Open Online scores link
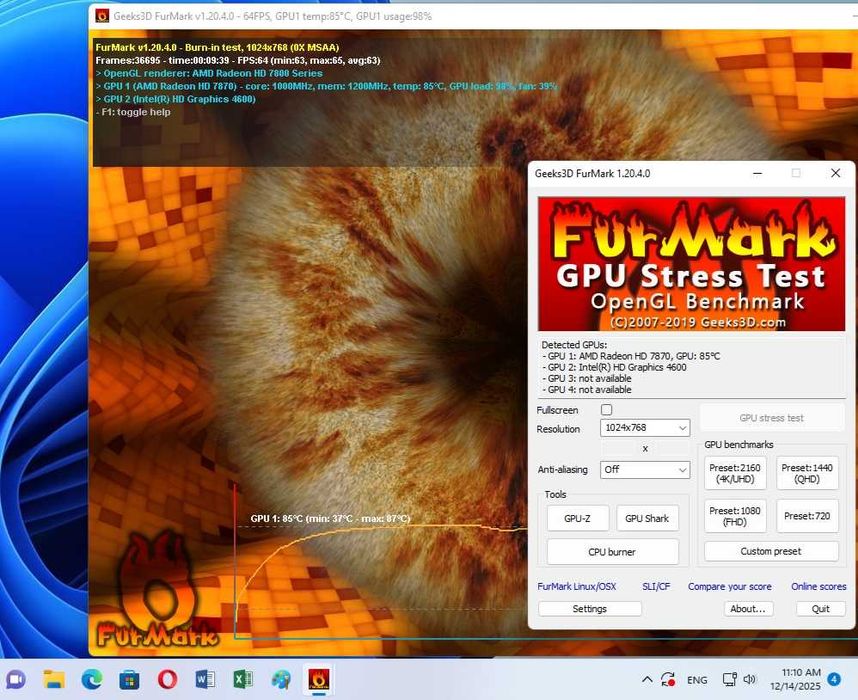 819,587
